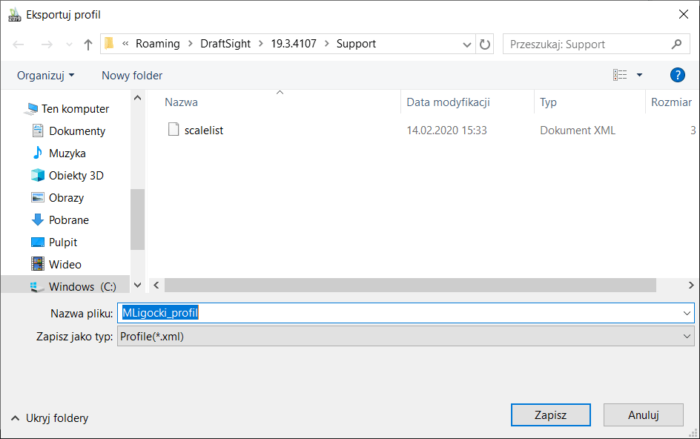The height and width of the screenshot is (439, 700).
Task: Select 19.3.4107 in the address path
Action: point(294,44)
